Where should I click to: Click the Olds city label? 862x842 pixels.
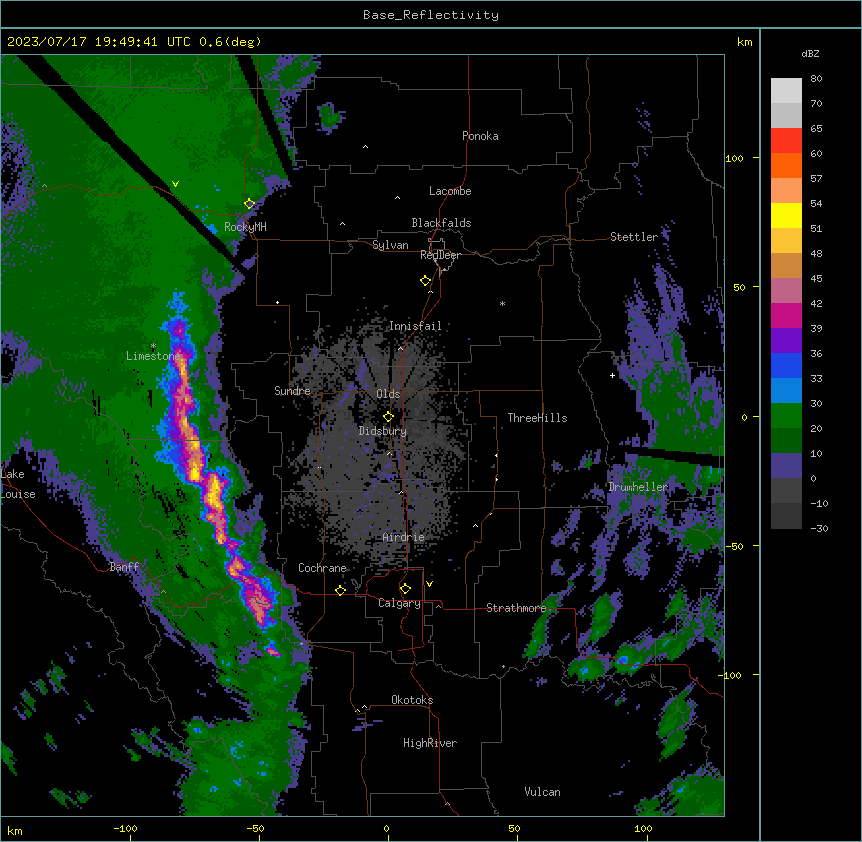[388, 394]
